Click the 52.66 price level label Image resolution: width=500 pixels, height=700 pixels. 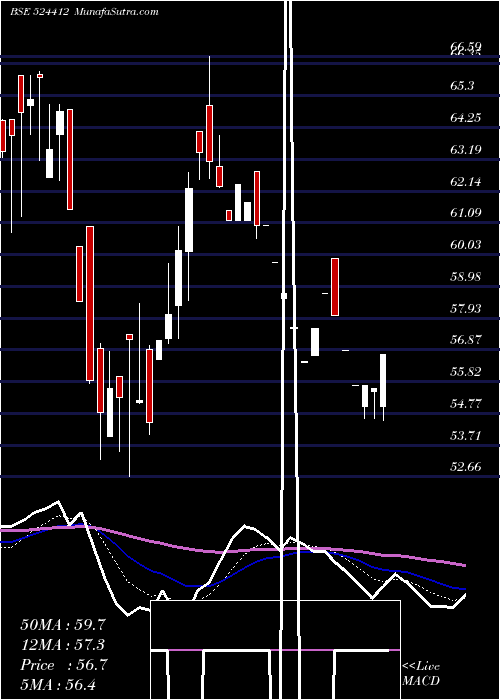[466, 467]
